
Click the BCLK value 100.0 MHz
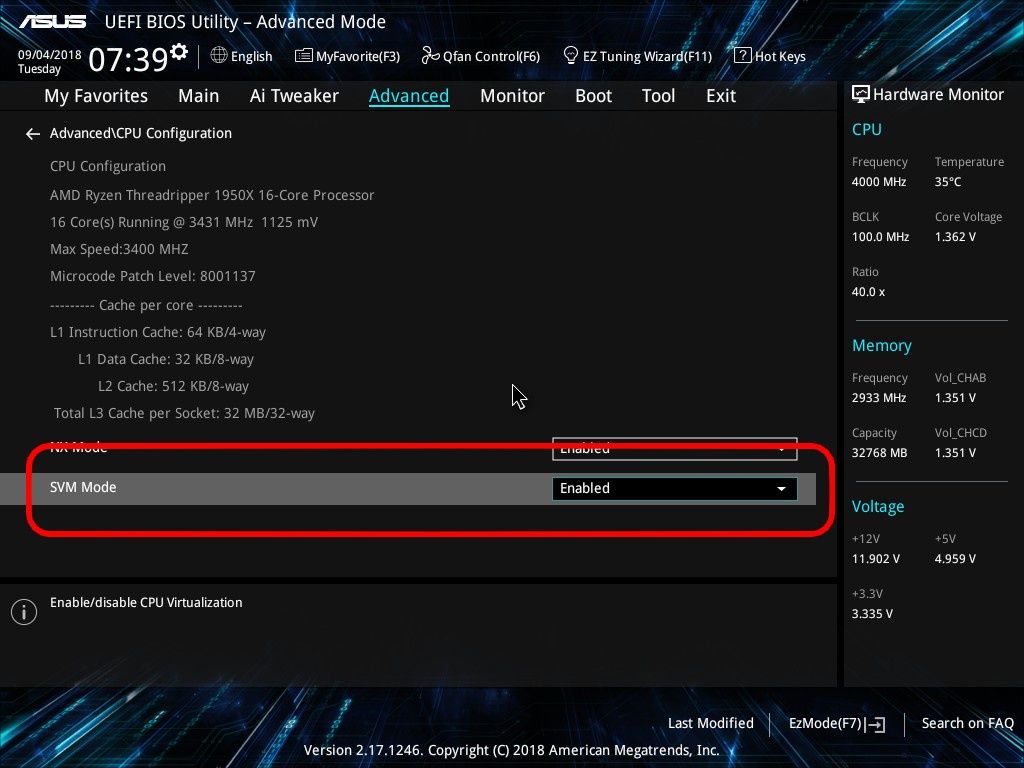880,237
